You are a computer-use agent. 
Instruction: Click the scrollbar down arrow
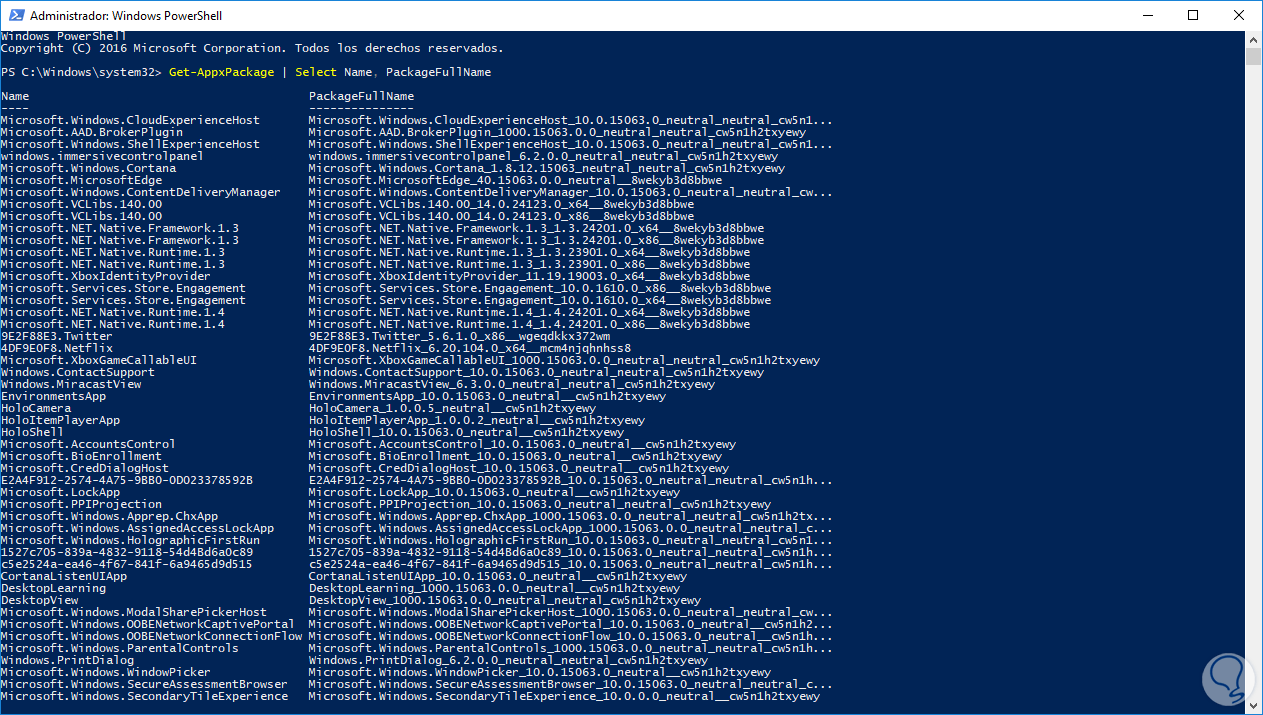pyautogui.click(x=1253, y=706)
